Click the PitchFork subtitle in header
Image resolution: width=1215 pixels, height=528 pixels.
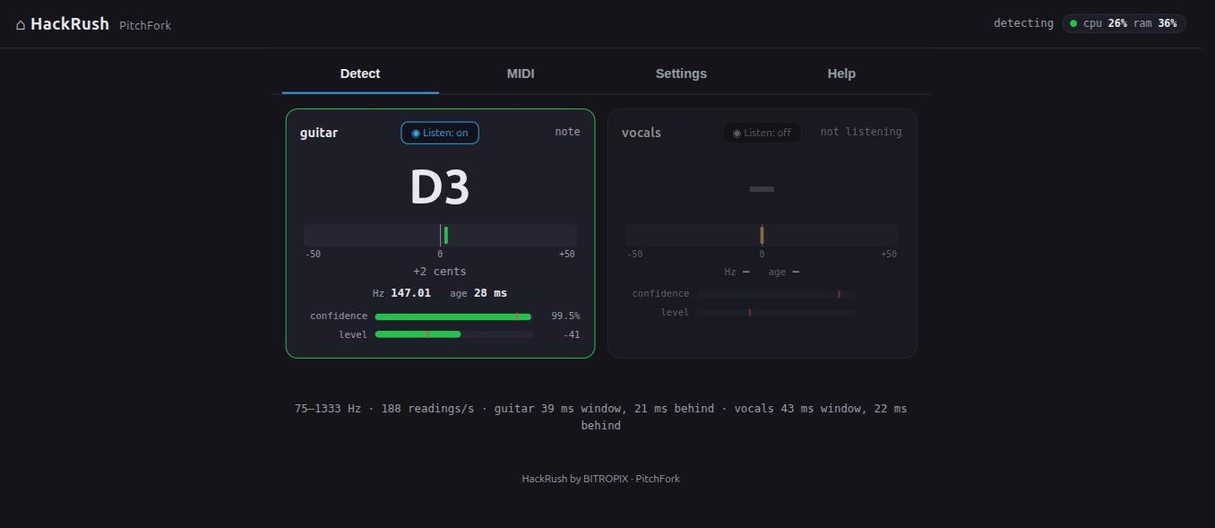tap(145, 25)
